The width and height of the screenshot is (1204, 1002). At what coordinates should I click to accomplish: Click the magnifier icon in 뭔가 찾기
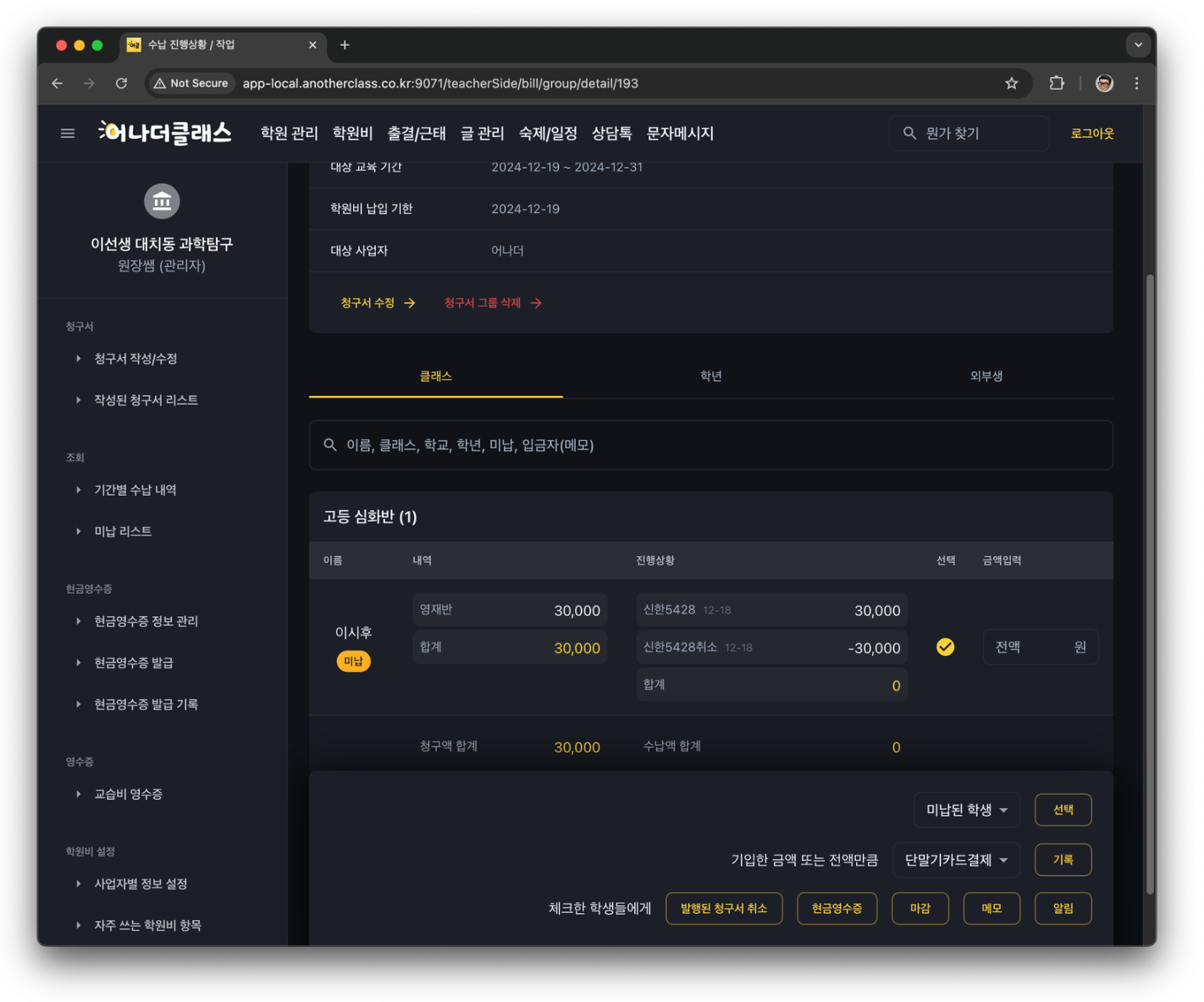click(909, 133)
